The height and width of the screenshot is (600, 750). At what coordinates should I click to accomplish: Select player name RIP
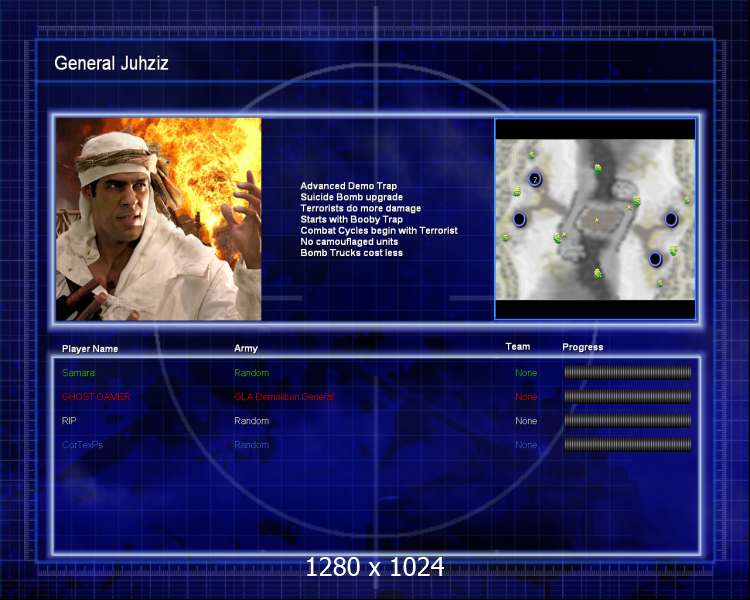[69, 421]
